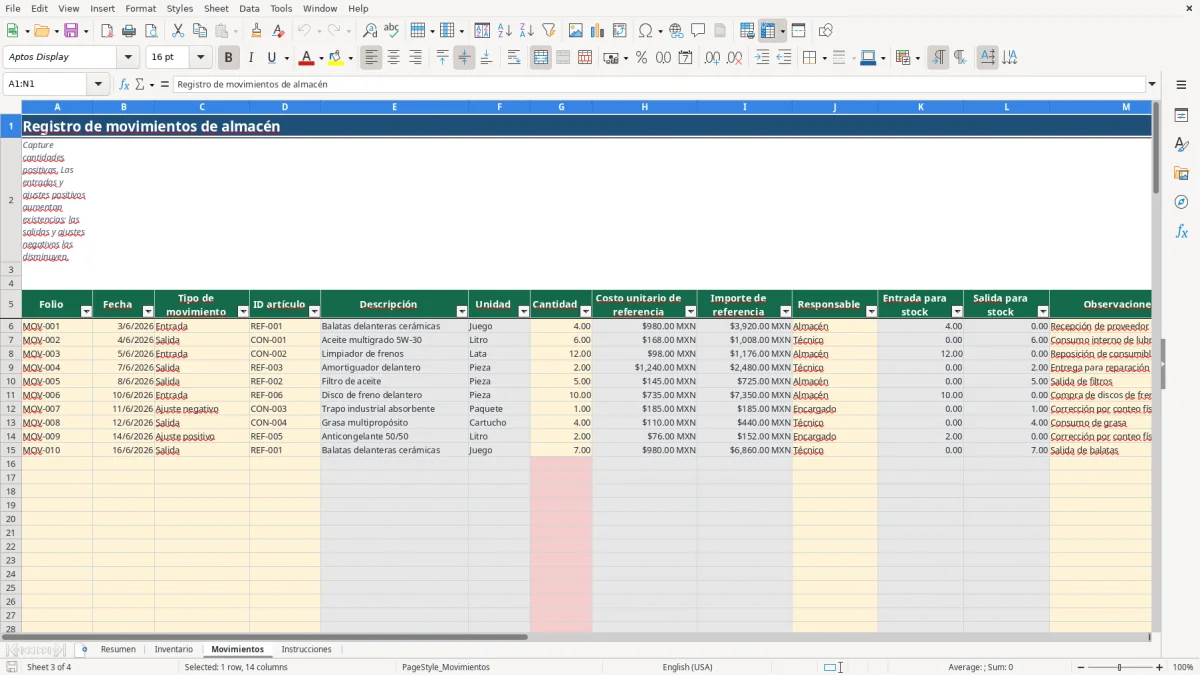Toggle print preview icon
Screen dimensions: 1200x675
pyautogui.click(x=150, y=31)
